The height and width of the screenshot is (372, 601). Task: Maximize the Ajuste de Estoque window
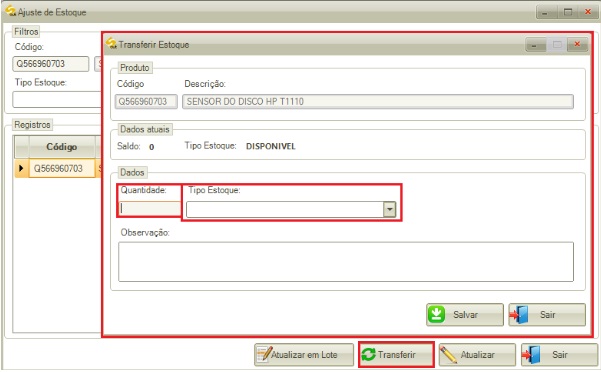568,12
